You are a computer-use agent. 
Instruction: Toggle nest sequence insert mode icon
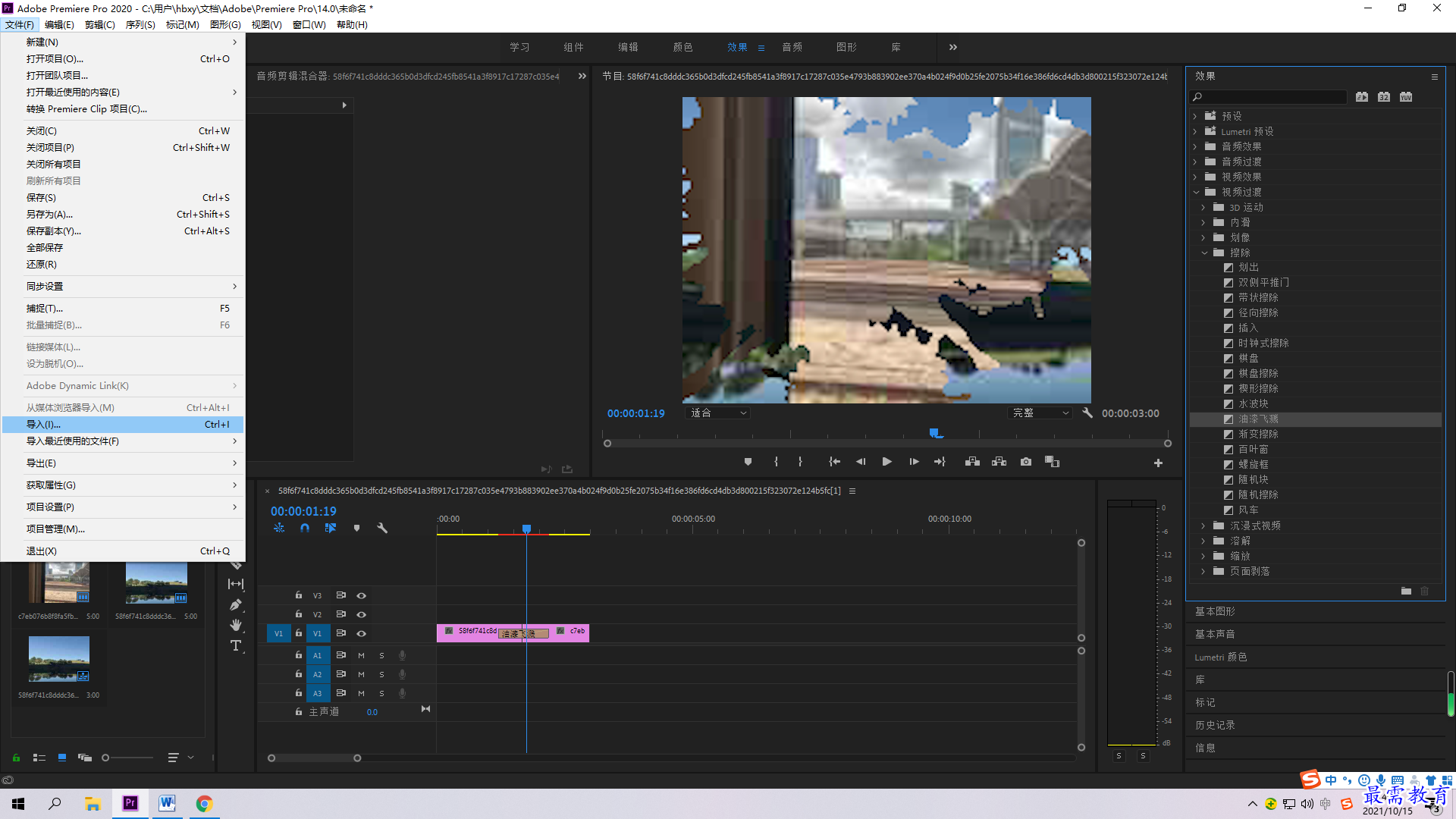[279, 528]
